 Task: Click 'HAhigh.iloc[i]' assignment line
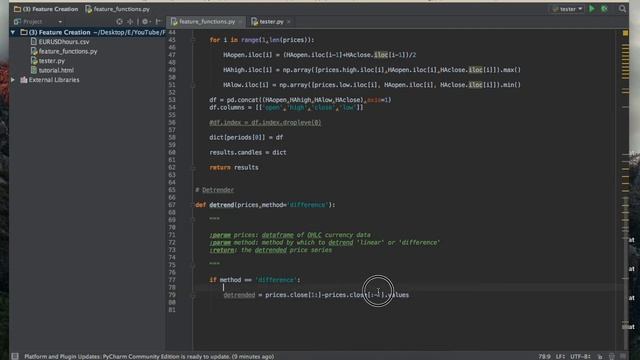pos(372,70)
